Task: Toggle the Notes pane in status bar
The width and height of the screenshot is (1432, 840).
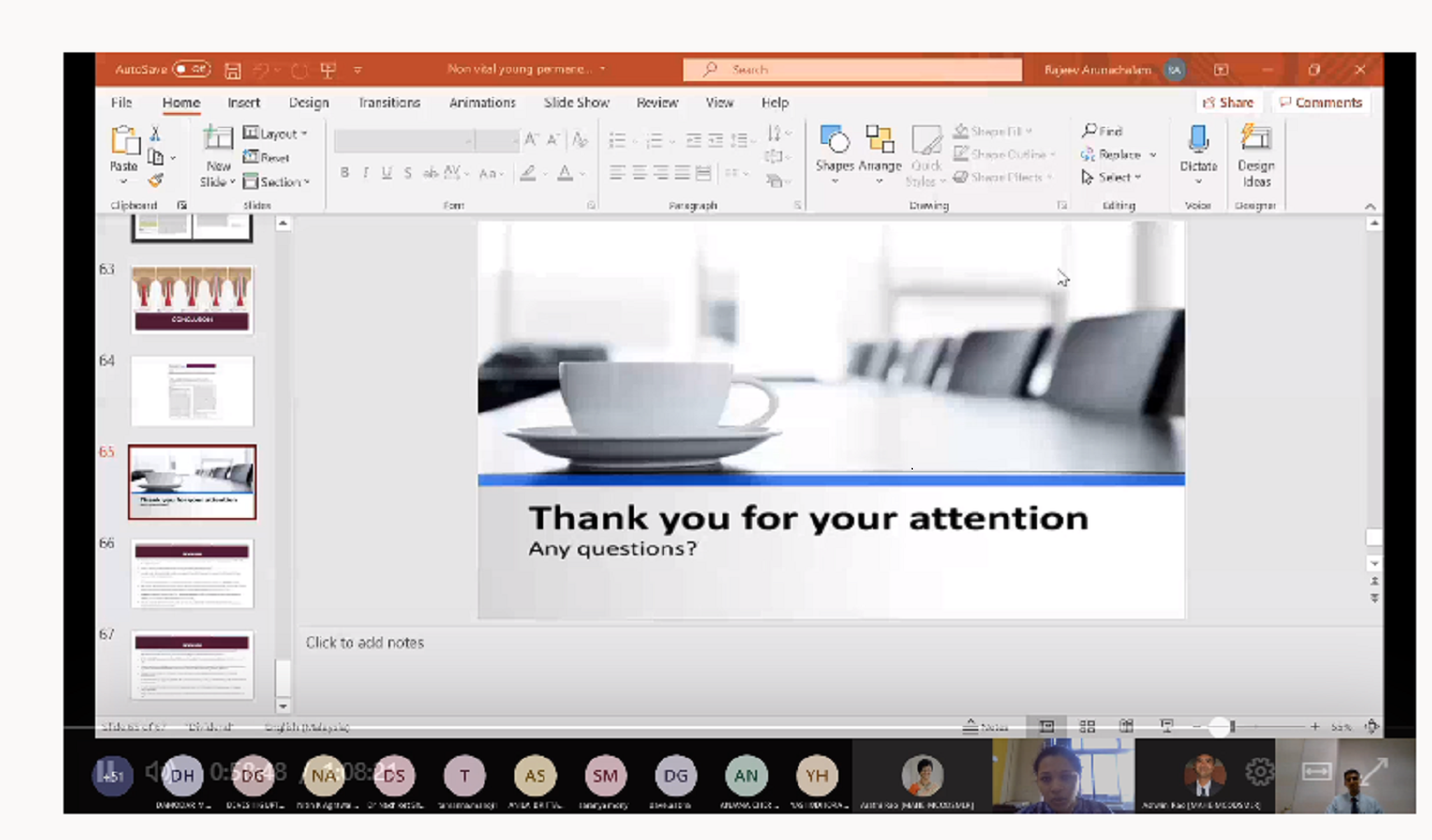Action: pyautogui.click(x=986, y=726)
